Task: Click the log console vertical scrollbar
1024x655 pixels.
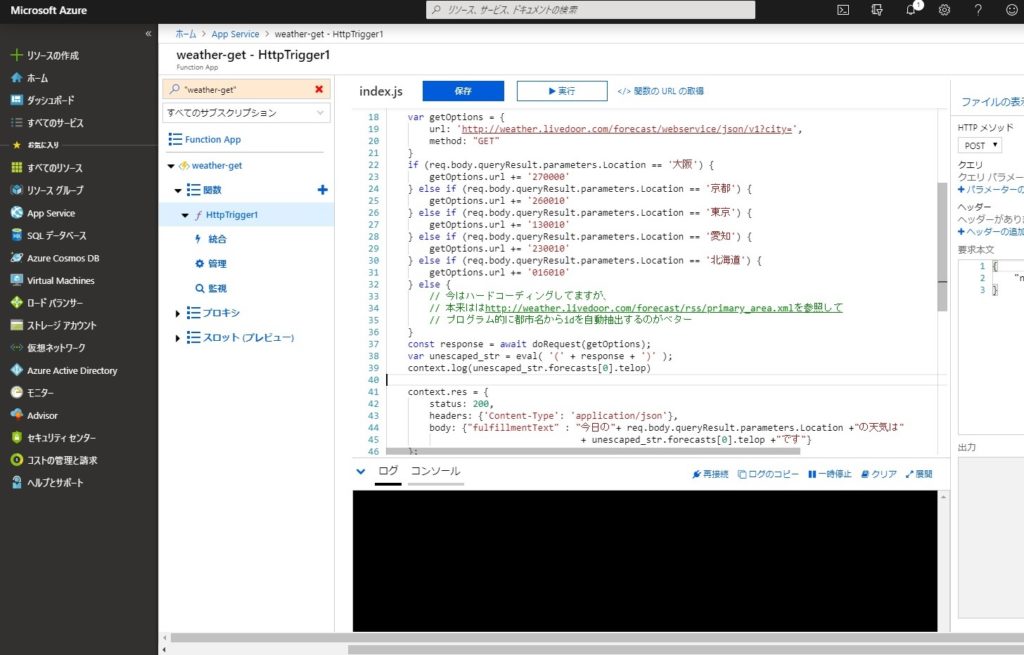Action: coord(943,561)
